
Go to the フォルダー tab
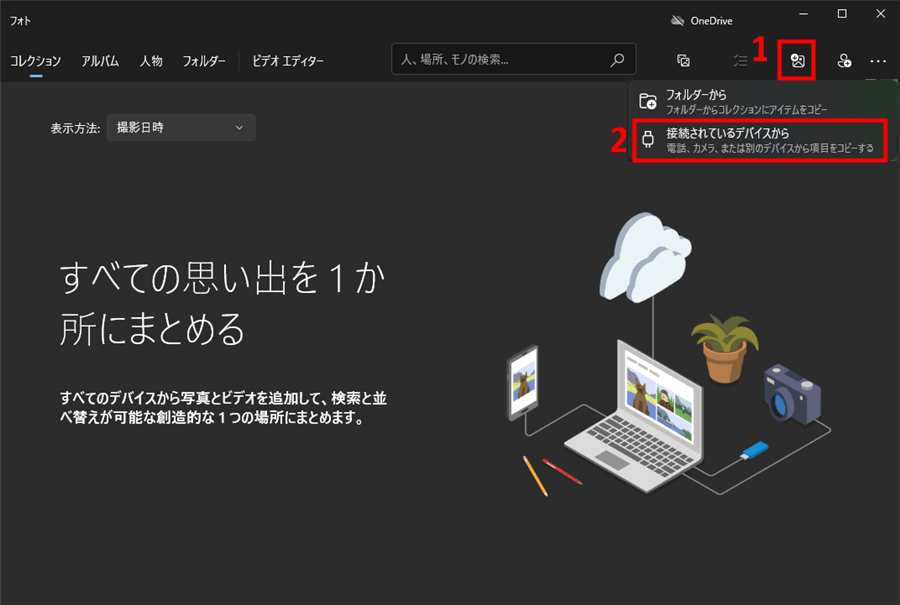pos(204,61)
